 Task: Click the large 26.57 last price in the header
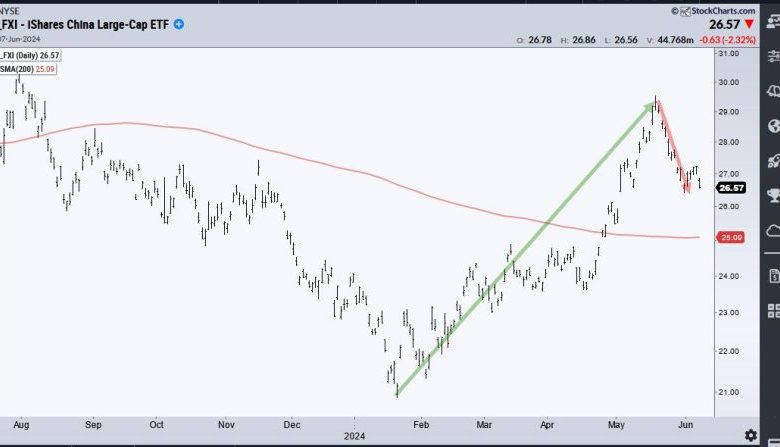click(x=725, y=24)
